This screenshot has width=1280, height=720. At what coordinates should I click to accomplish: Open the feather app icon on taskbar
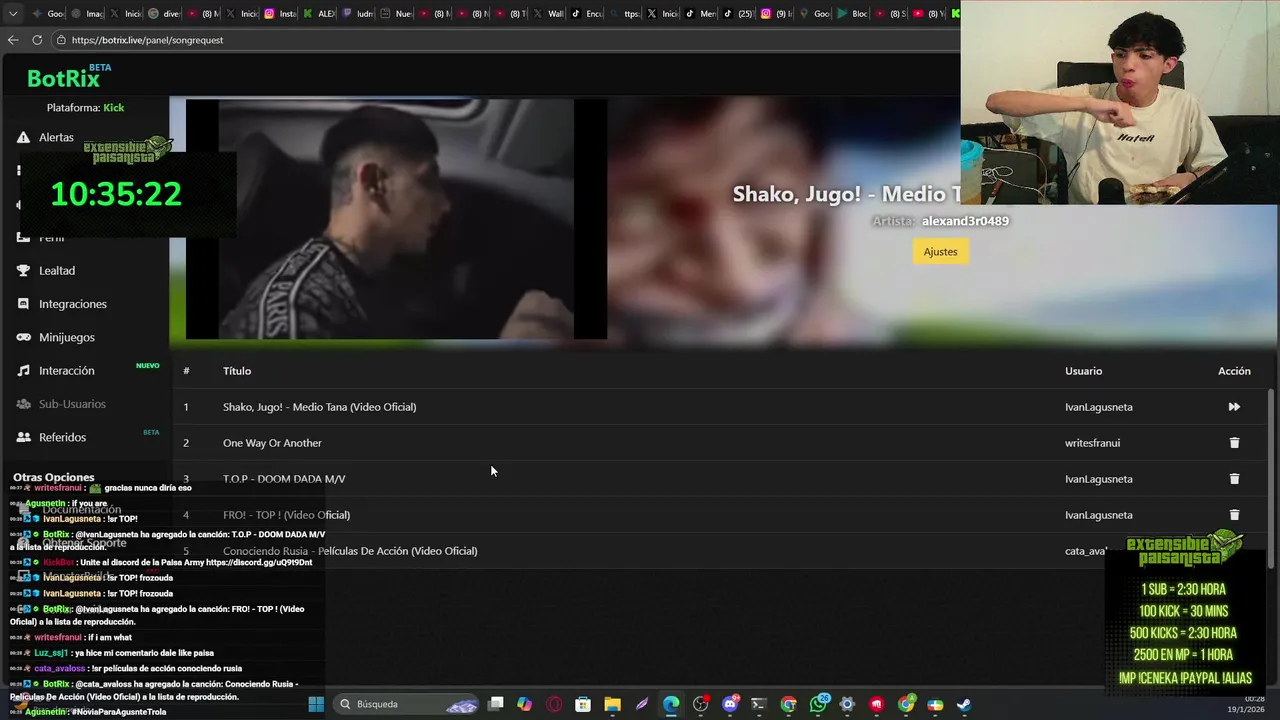pos(642,704)
